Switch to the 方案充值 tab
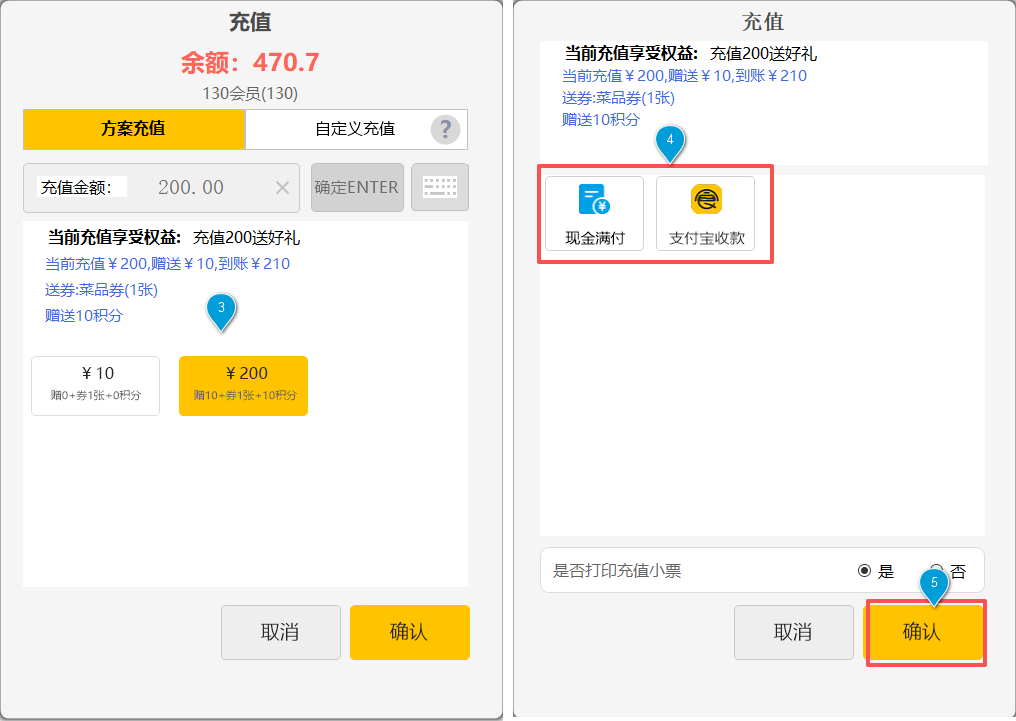This screenshot has width=1016, height=721. [133, 129]
